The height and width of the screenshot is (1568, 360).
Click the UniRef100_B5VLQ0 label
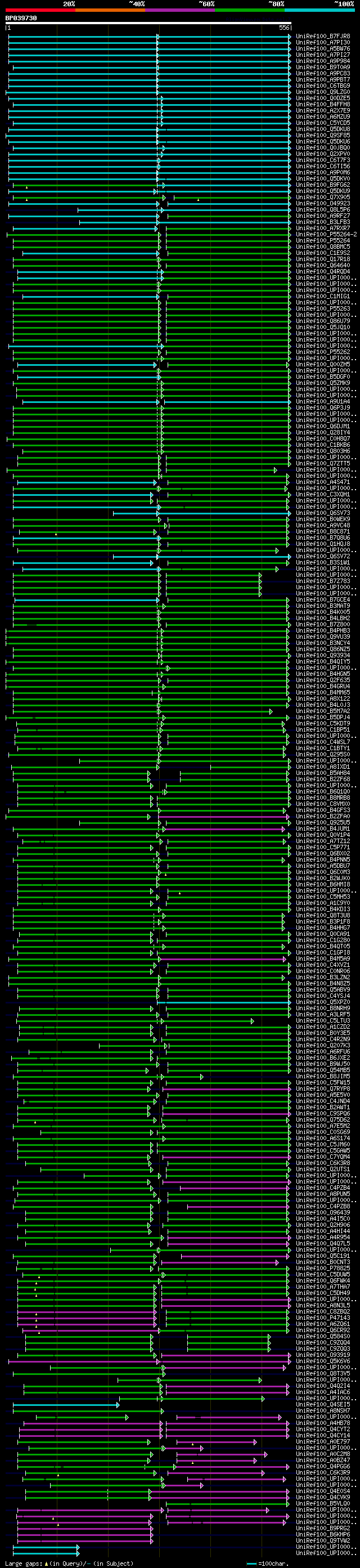pyautogui.click(x=323, y=1503)
